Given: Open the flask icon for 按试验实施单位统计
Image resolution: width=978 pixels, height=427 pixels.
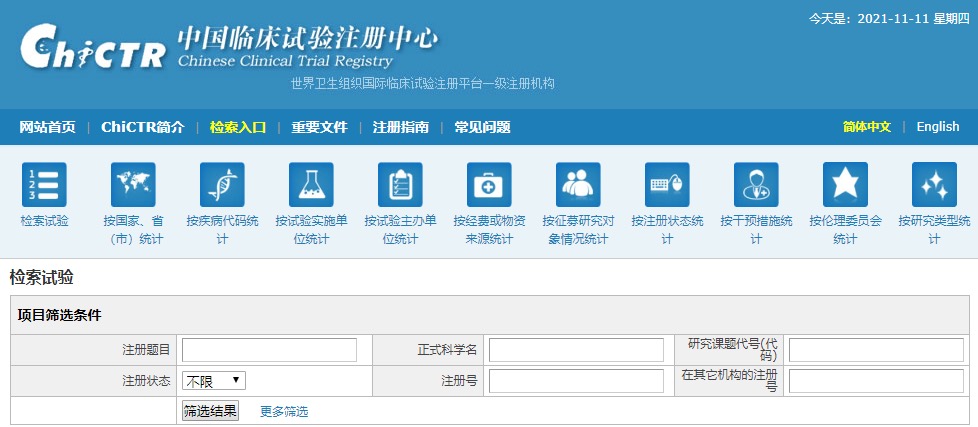Looking at the screenshot, I should click(x=311, y=185).
